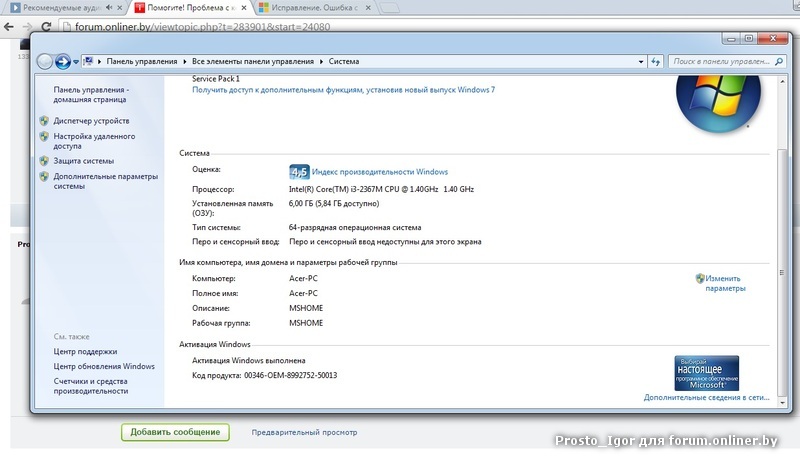Click '6,00 ГБ (5,84 ГБ доступно)' memory value

tap(334, 204)
